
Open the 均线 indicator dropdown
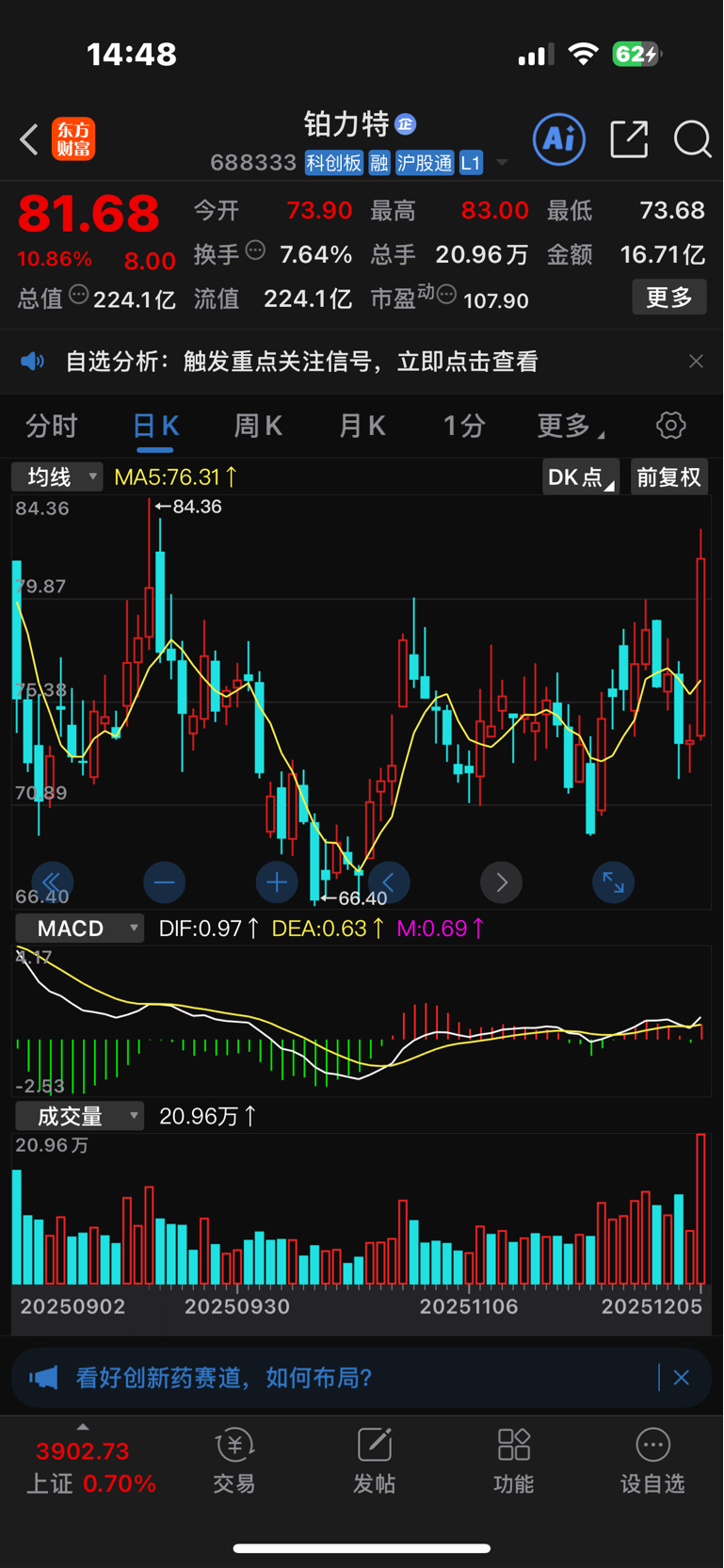coord(56,477)
